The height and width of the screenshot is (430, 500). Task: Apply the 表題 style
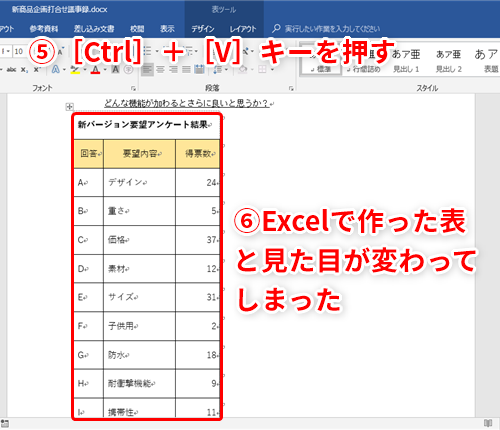tap(487, 60)
